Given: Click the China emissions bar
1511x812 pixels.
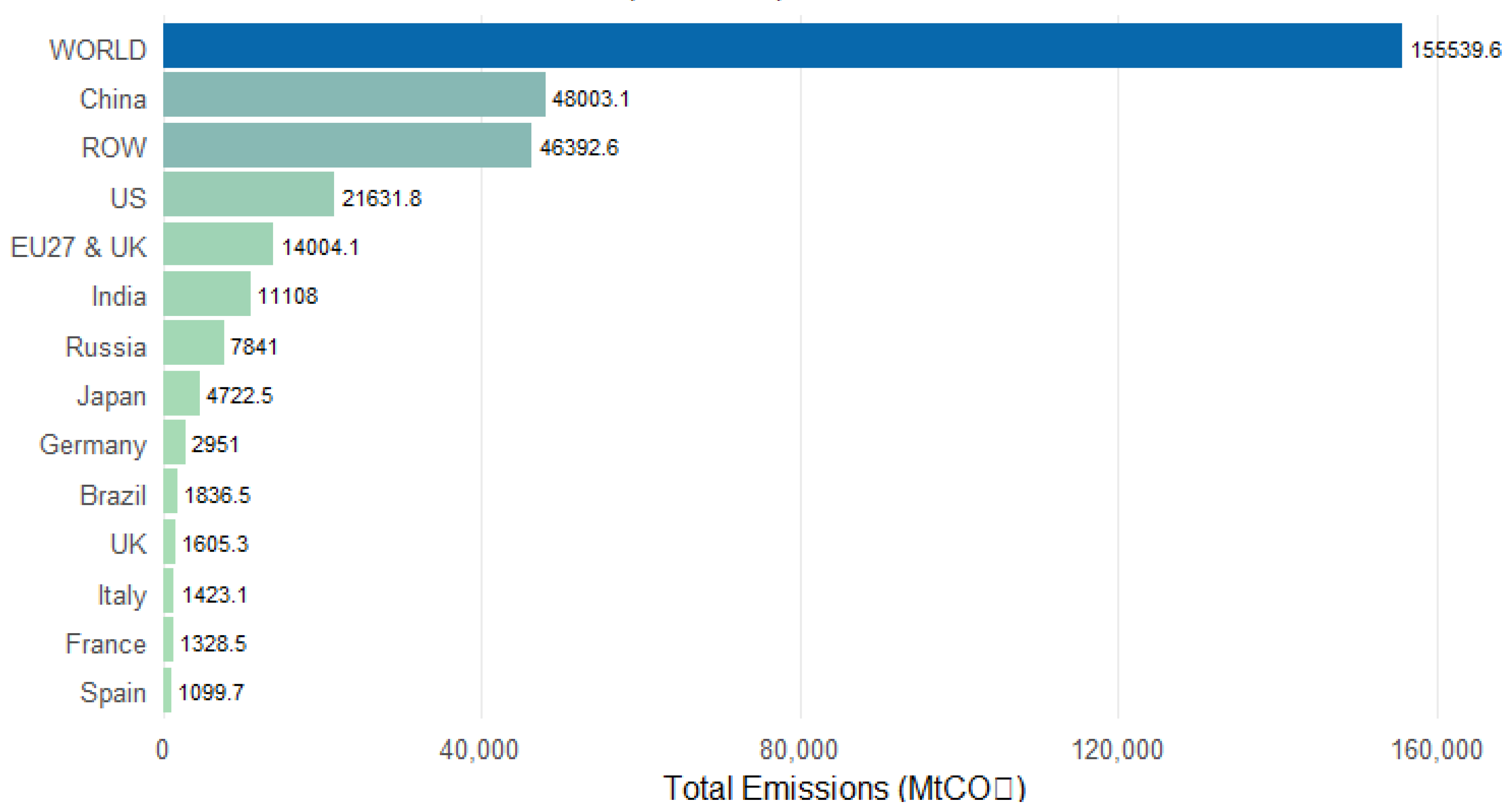Looking at the screenshot, I should tap(354, 95).
